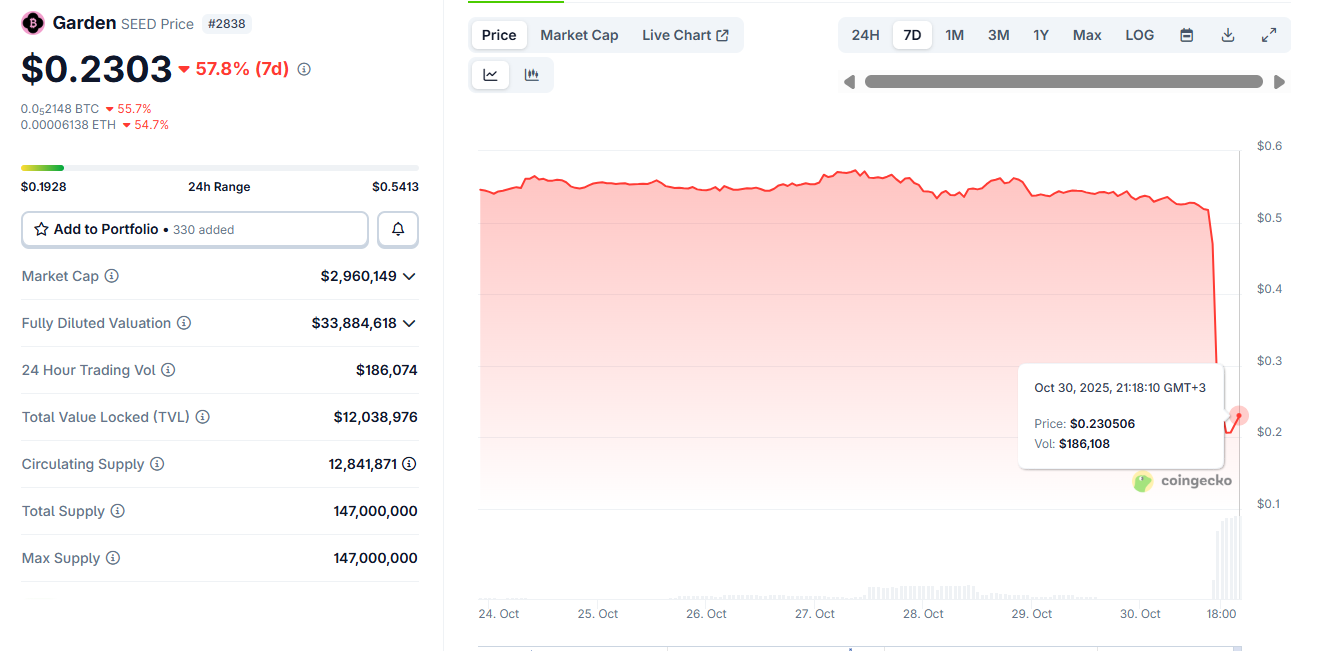Expand the chart to fullscreen
Image resolution: width=1330 pixels, height=651 pixels.
pyautogui.click(x=1268, y=34)
